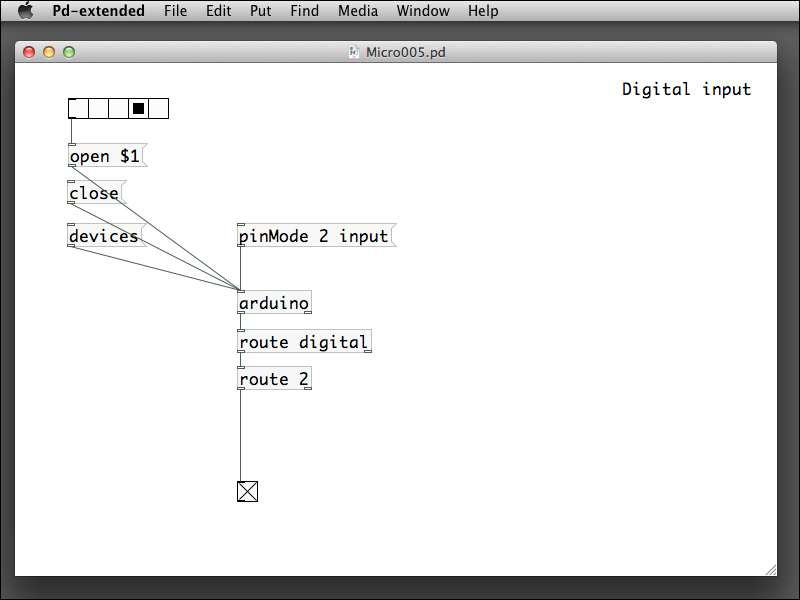Trigger the devices message box
800x600 pixels.
click(x=101, y=236)
